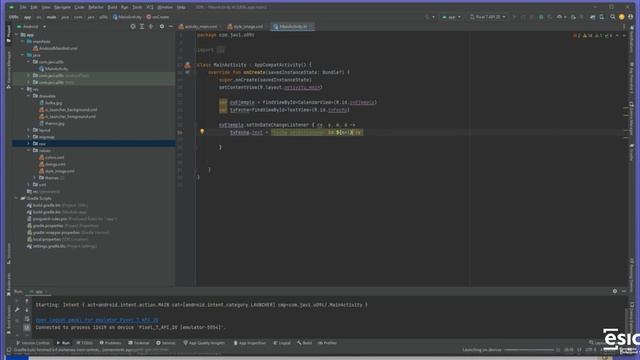The width and height of the screenshot is (640, 360).
Task: Open the Run tool window button
Action: [x=63, y=343]
